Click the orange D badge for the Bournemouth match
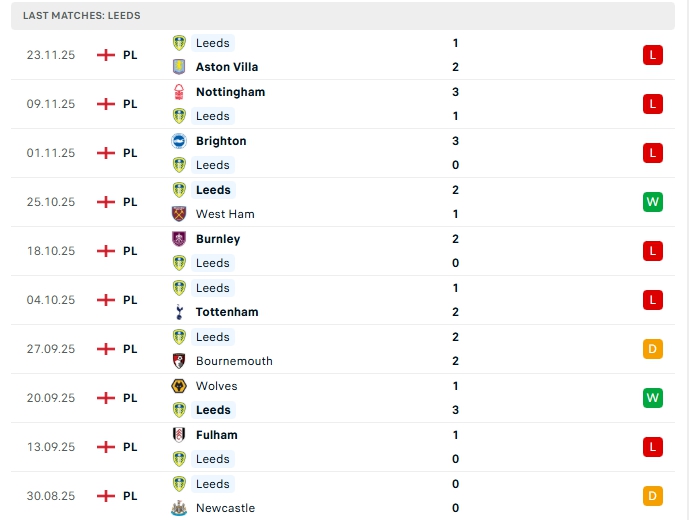 coord(653,349)
